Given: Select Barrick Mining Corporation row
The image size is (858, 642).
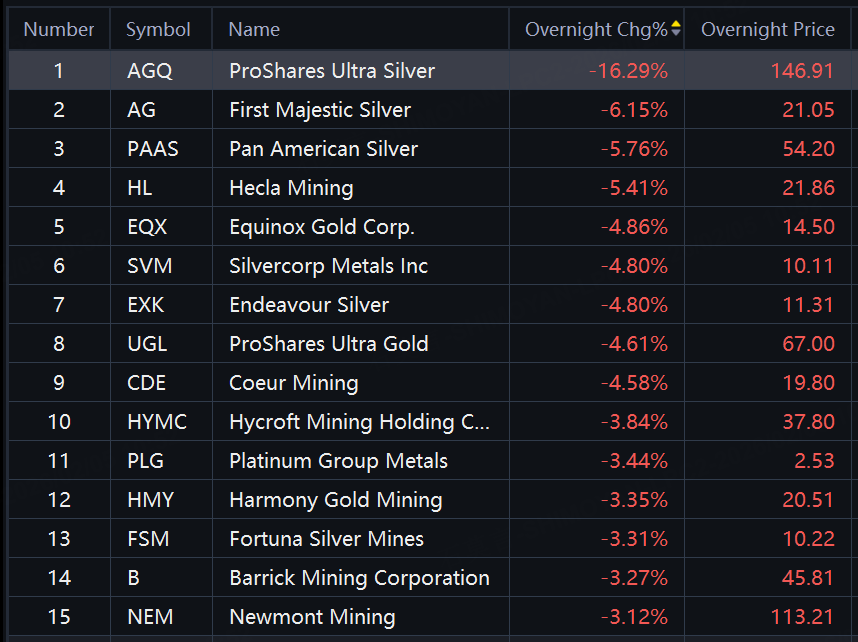Looking at the screenshot, I should [359, 578].
